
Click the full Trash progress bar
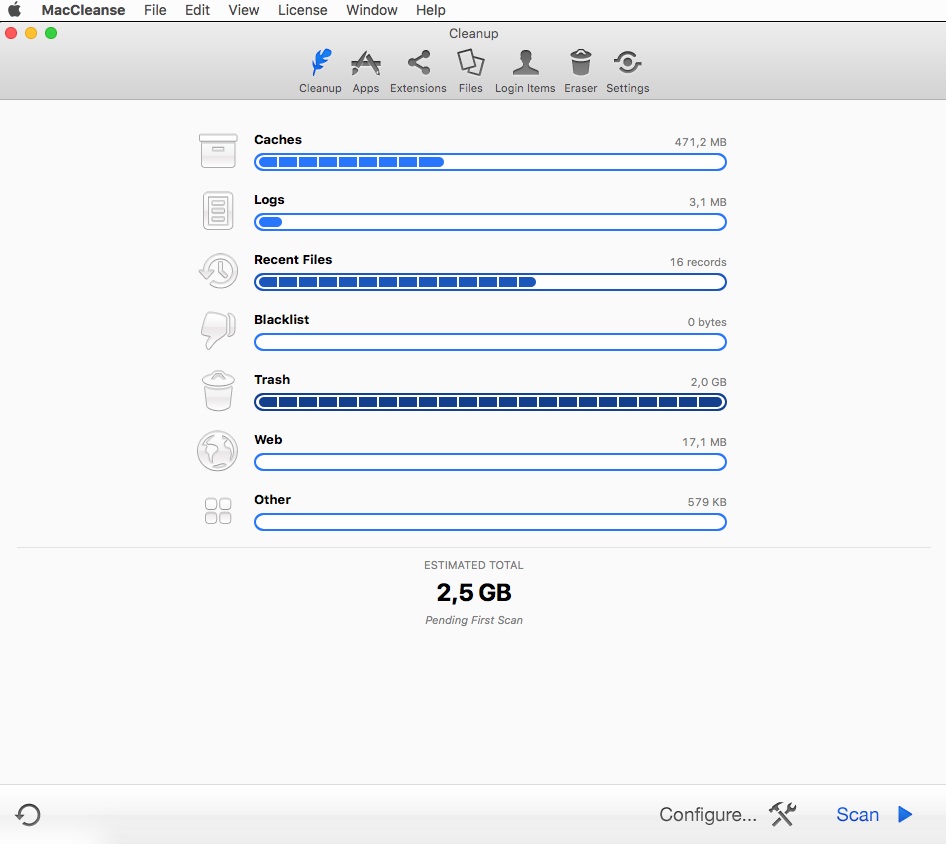490,402
